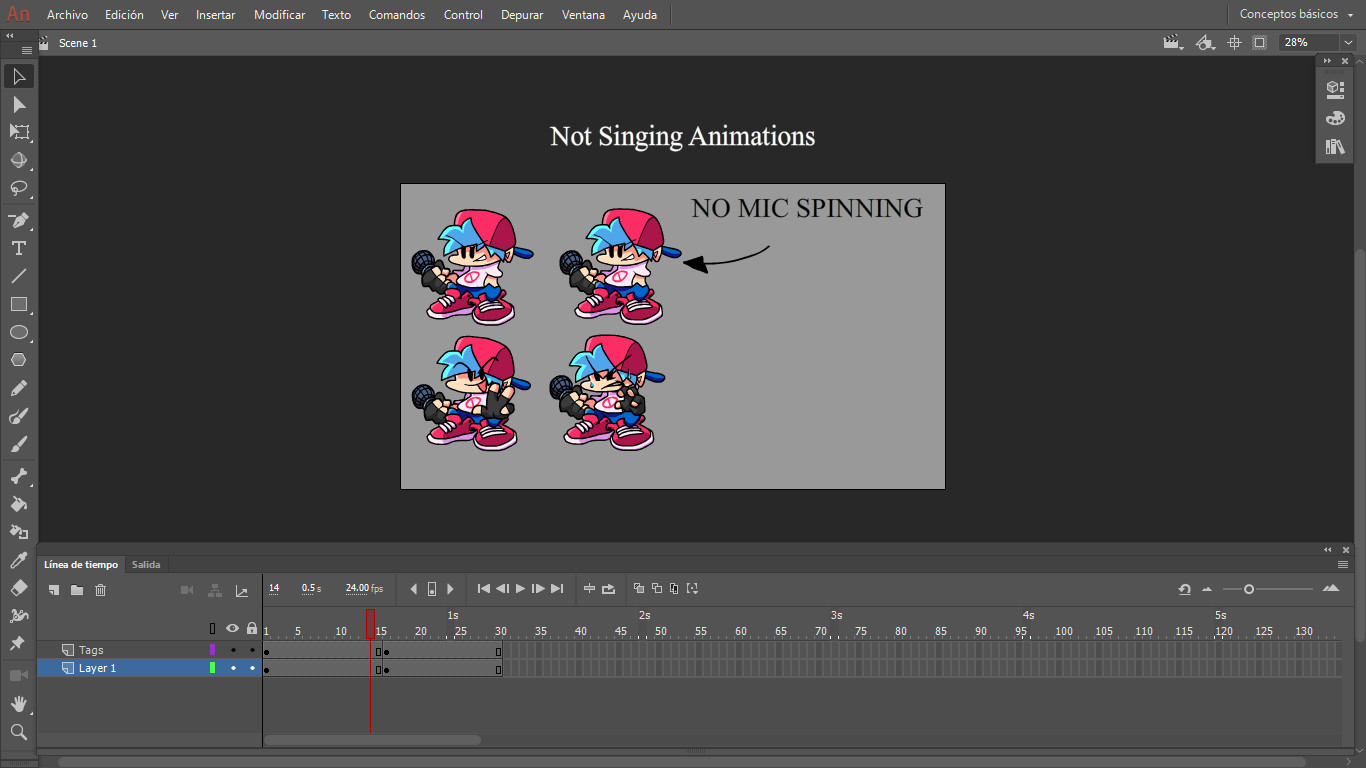Screen dimensions: 1366x768
Task: Switch to the Salida tab
Action: (x=146, y=564)
